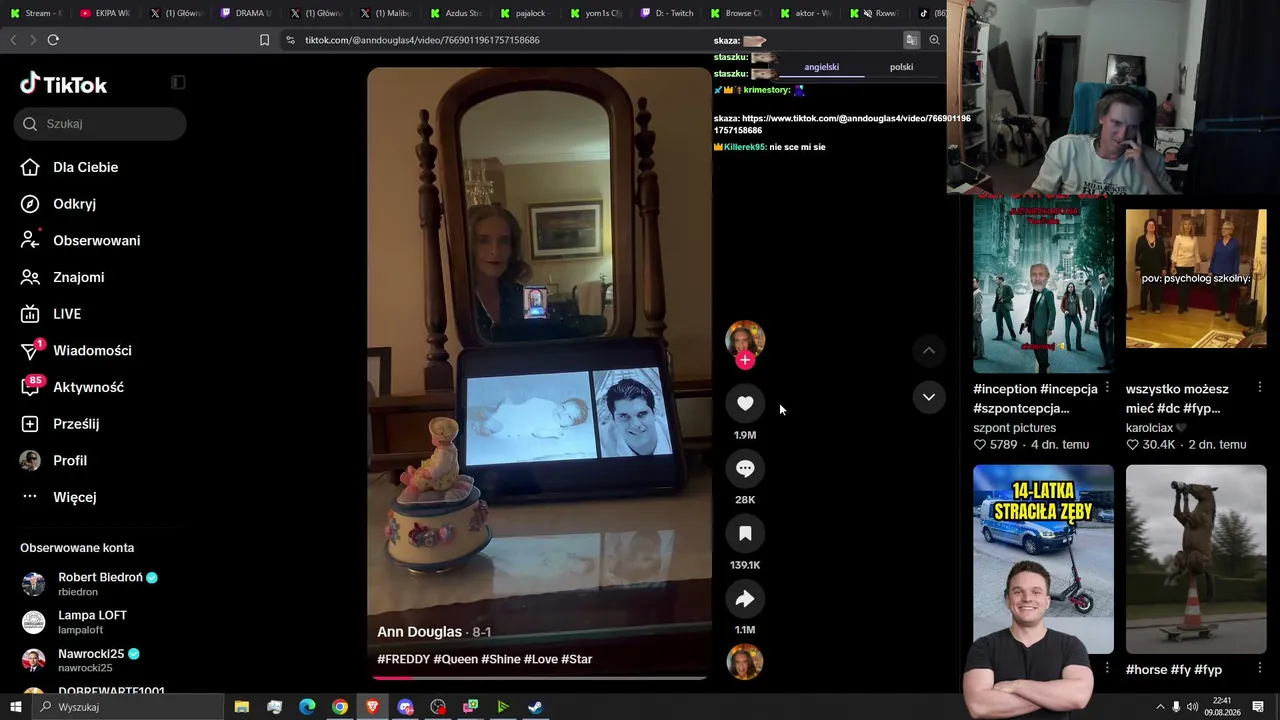Open Steam from the taskbar
This screenshot has width=1280, height=720.
(536, 707)
